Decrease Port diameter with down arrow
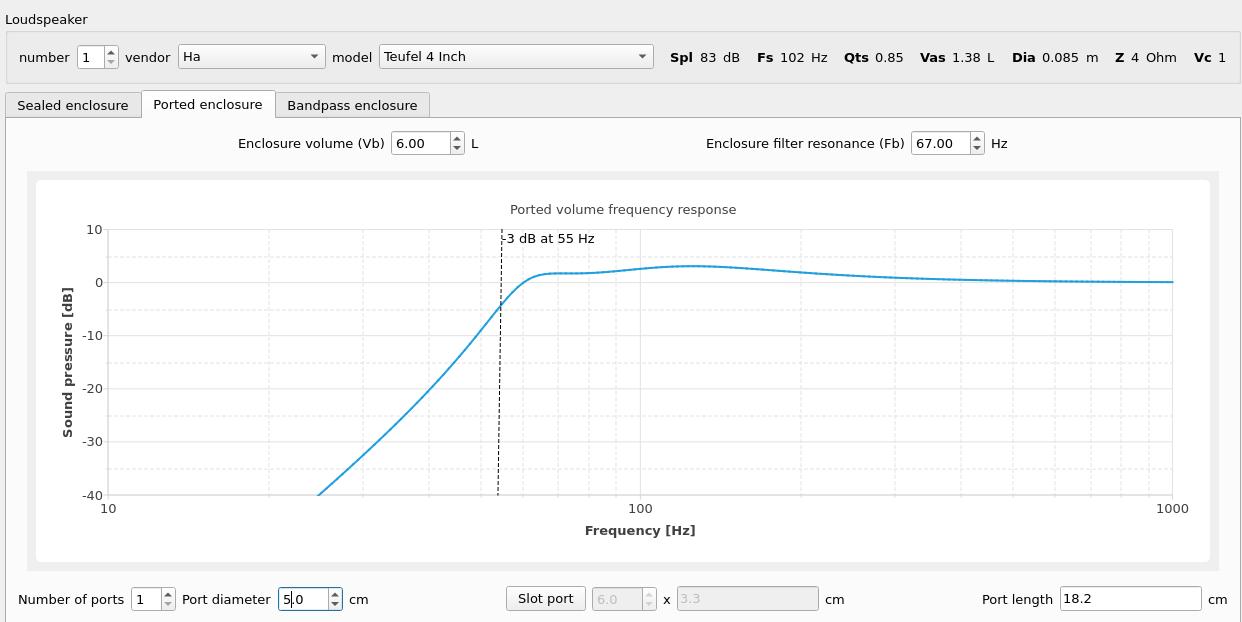1242x622 pixels. click(335, 605)
